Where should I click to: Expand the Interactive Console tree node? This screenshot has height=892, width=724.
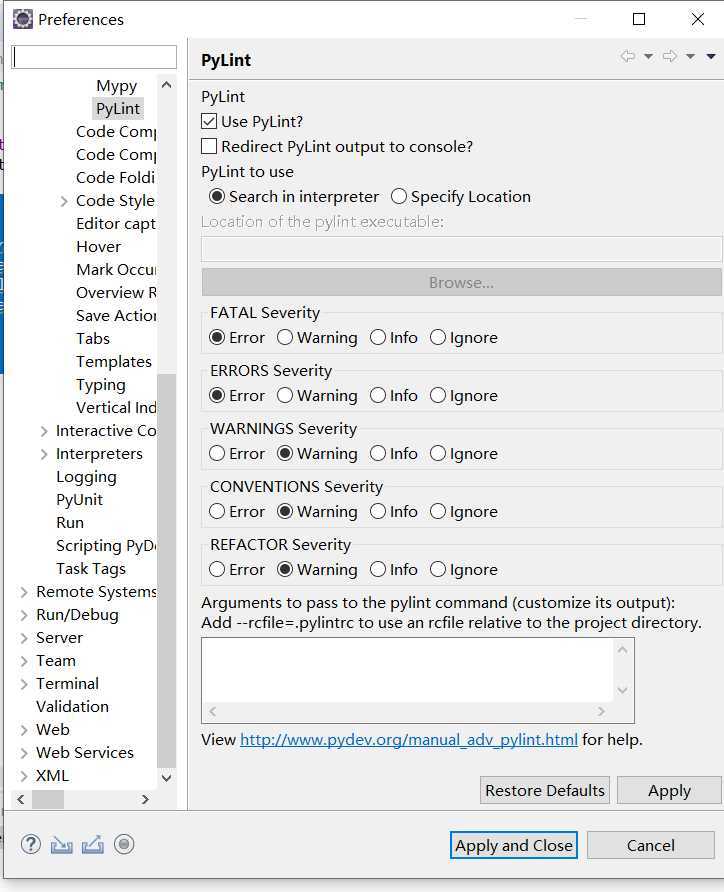point(44,432)
